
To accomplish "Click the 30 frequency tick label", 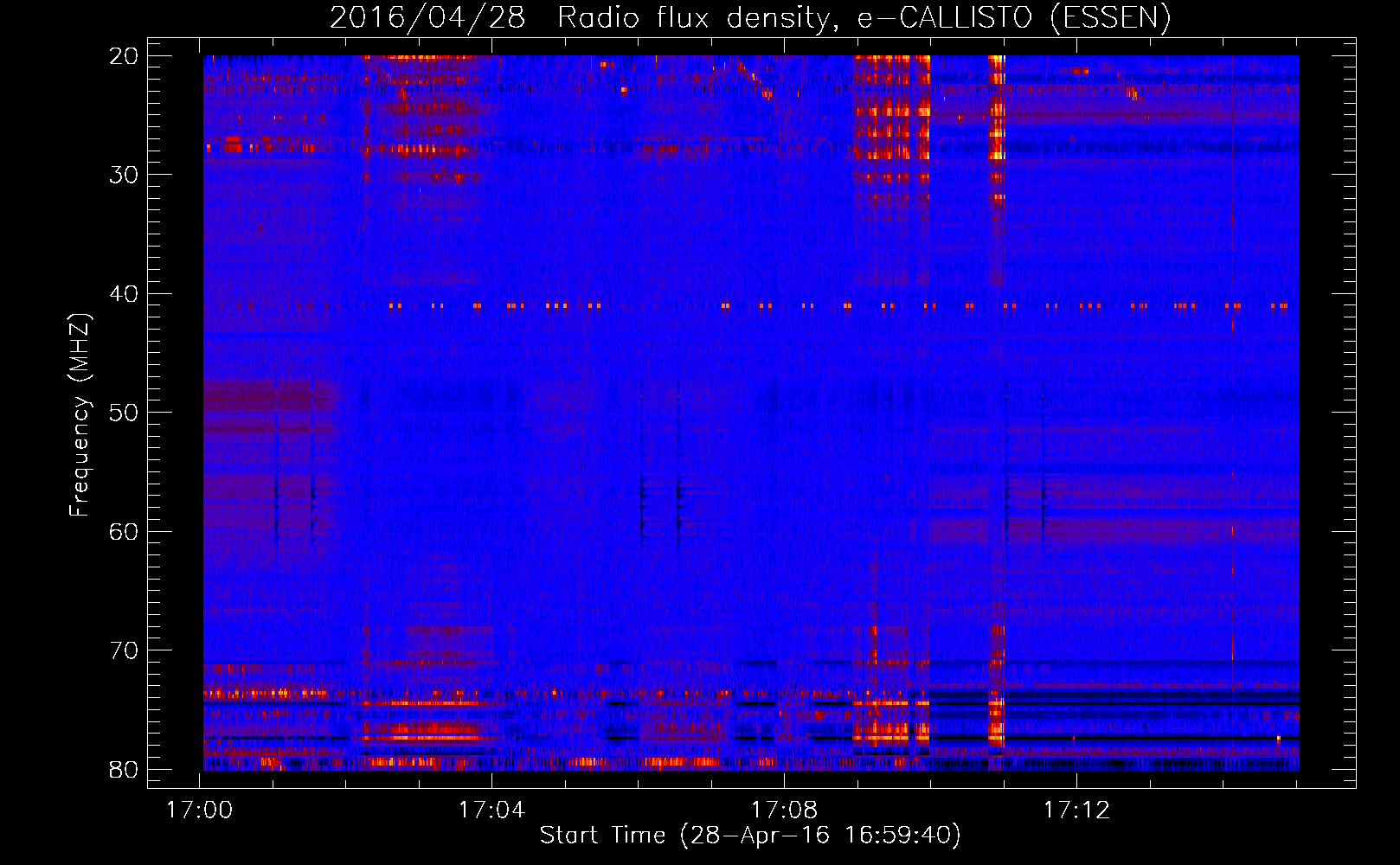I will pos(125,175).
